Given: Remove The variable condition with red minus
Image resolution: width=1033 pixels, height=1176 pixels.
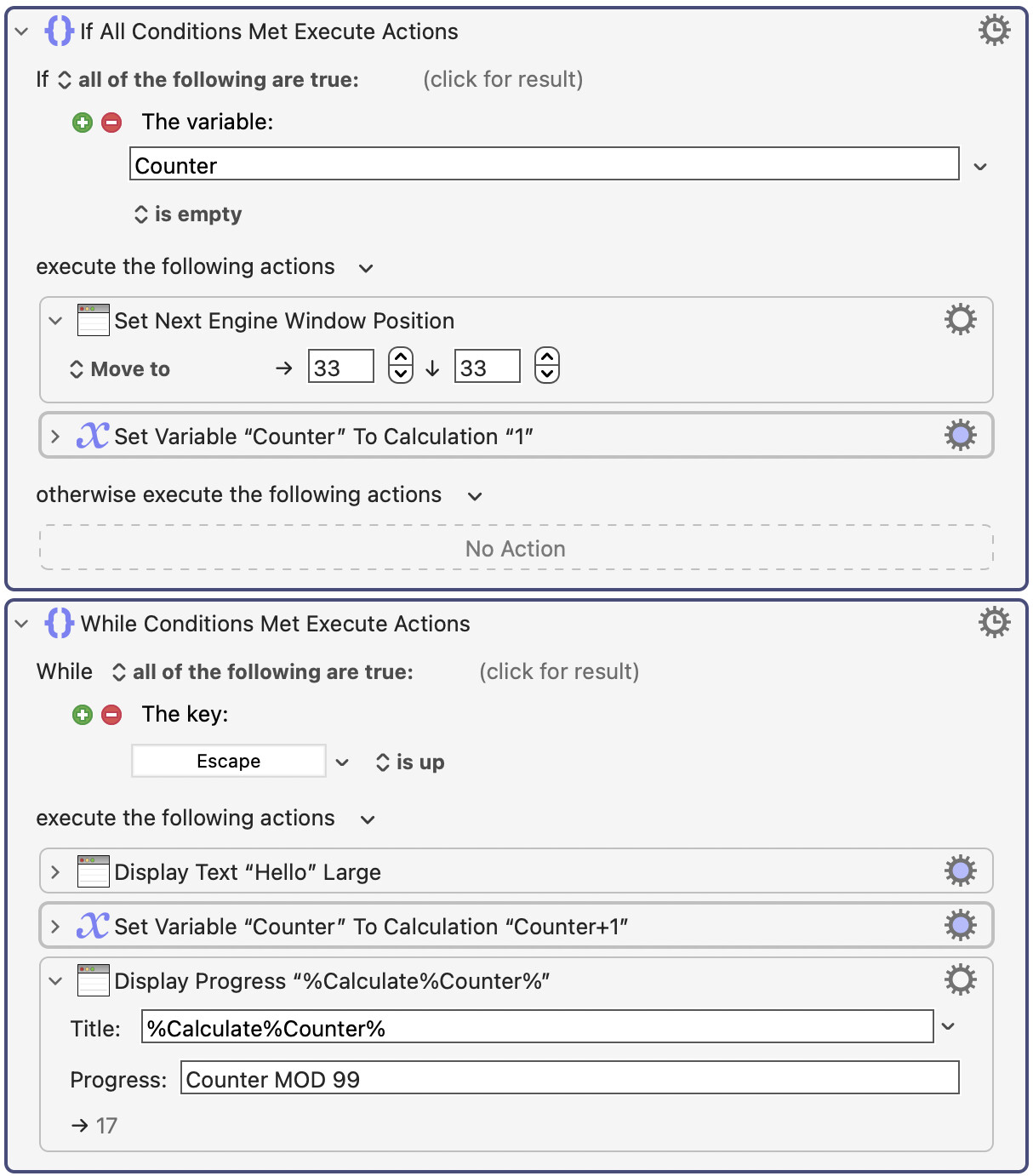Looking at the screenshot, I should [111, 123].
